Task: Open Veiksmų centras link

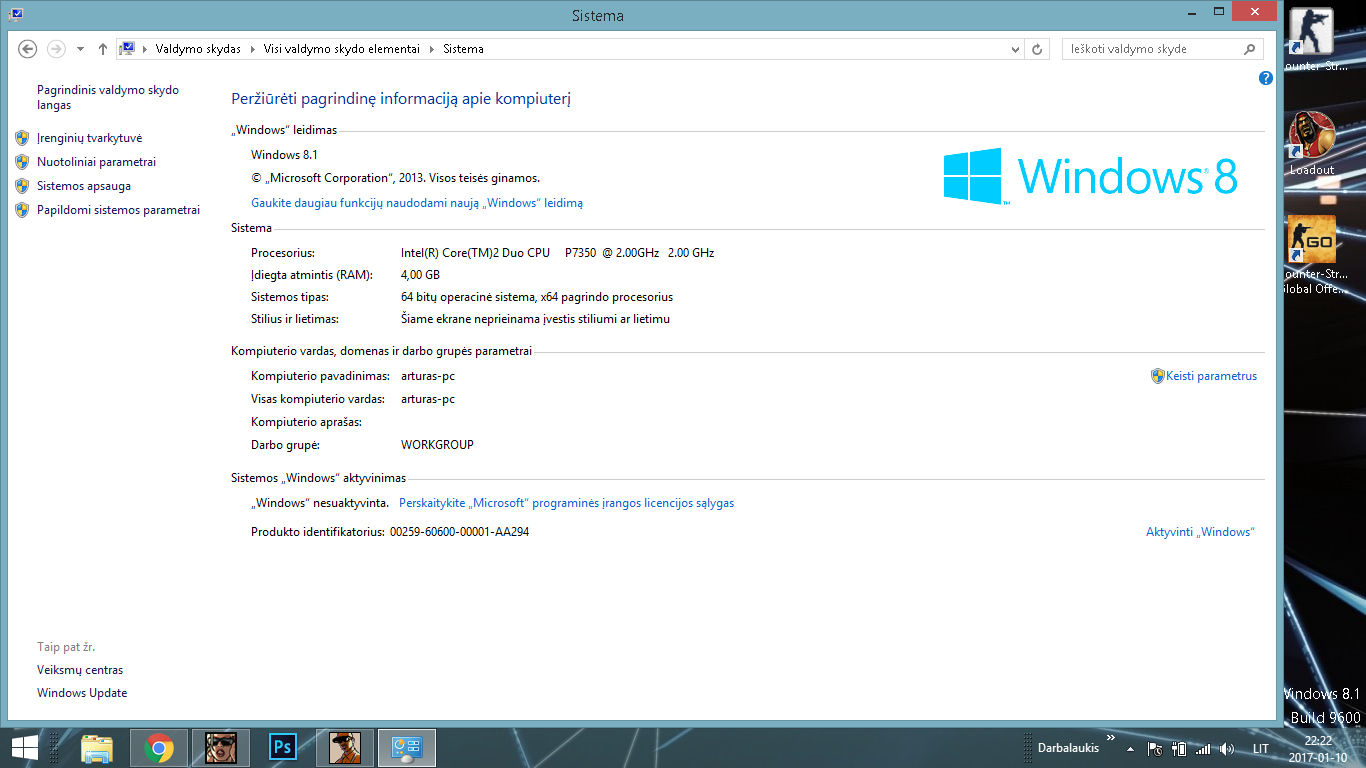Action: click(80, 670)
